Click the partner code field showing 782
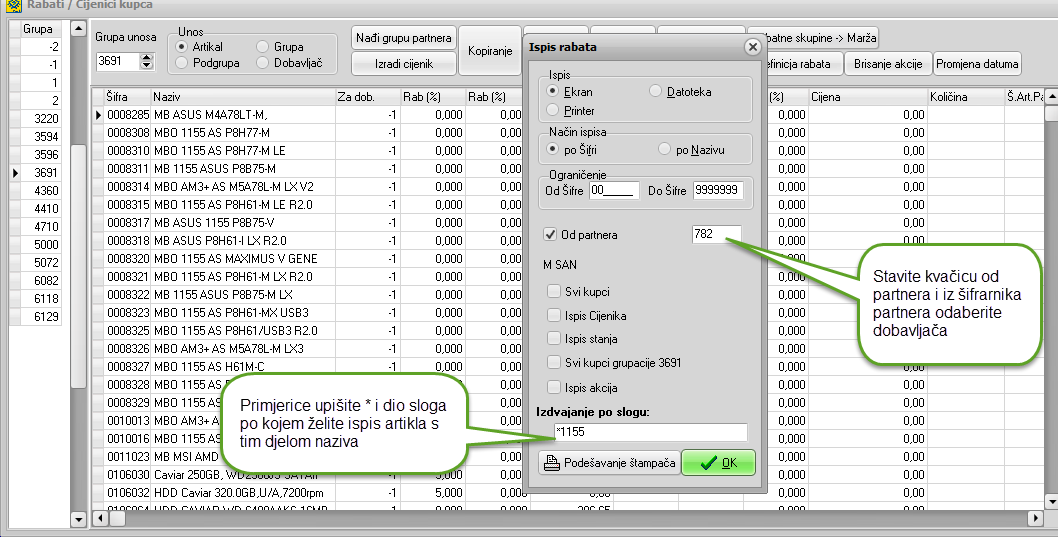This screenshot has height=537, width=1058. (x=716, y=234)
